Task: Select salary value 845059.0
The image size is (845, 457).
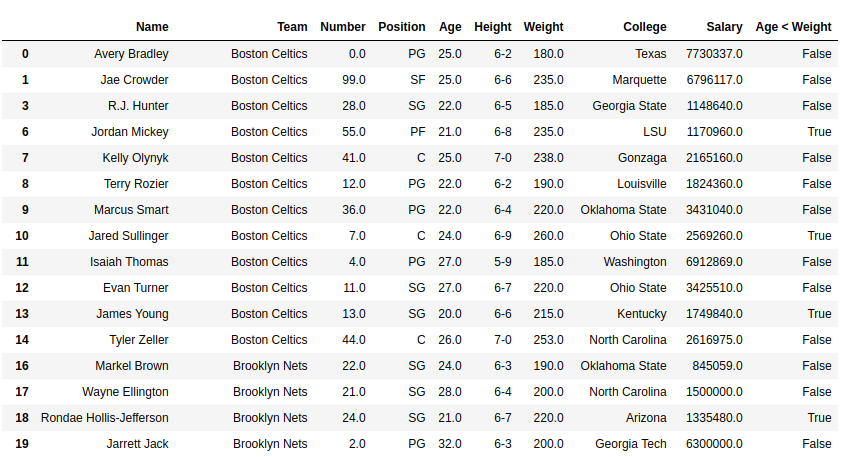Action: click(717, 365)
